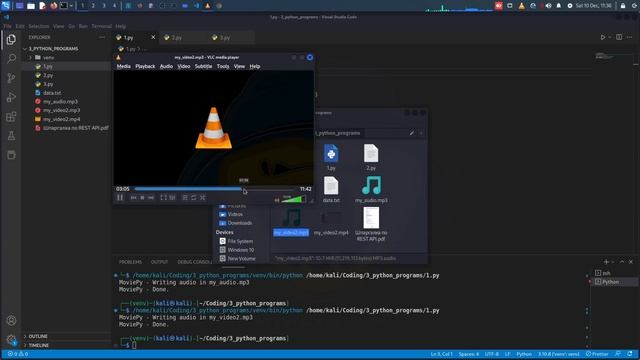Switch to the OUTPUT panel tab

(160, 262)
